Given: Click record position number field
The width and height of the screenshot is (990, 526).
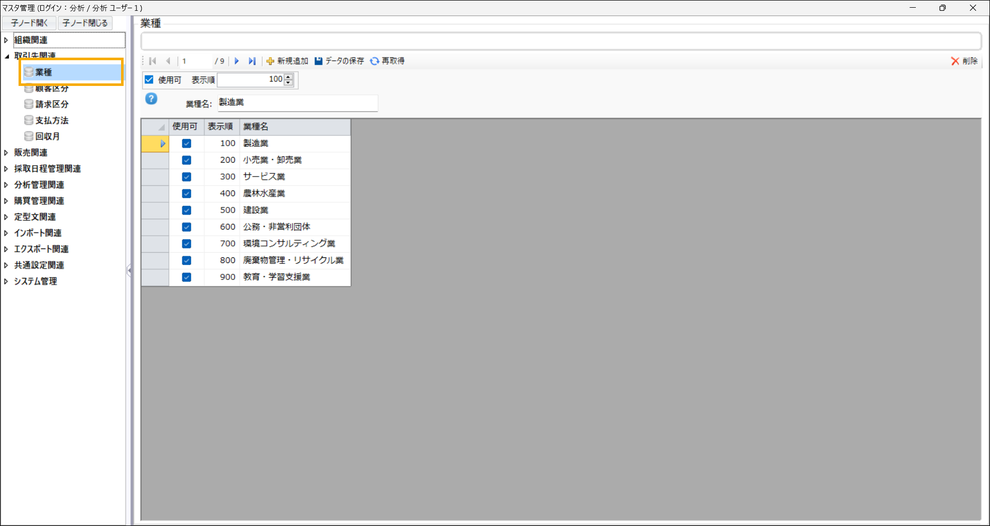Looking at the screenshot, I should 196,61.
